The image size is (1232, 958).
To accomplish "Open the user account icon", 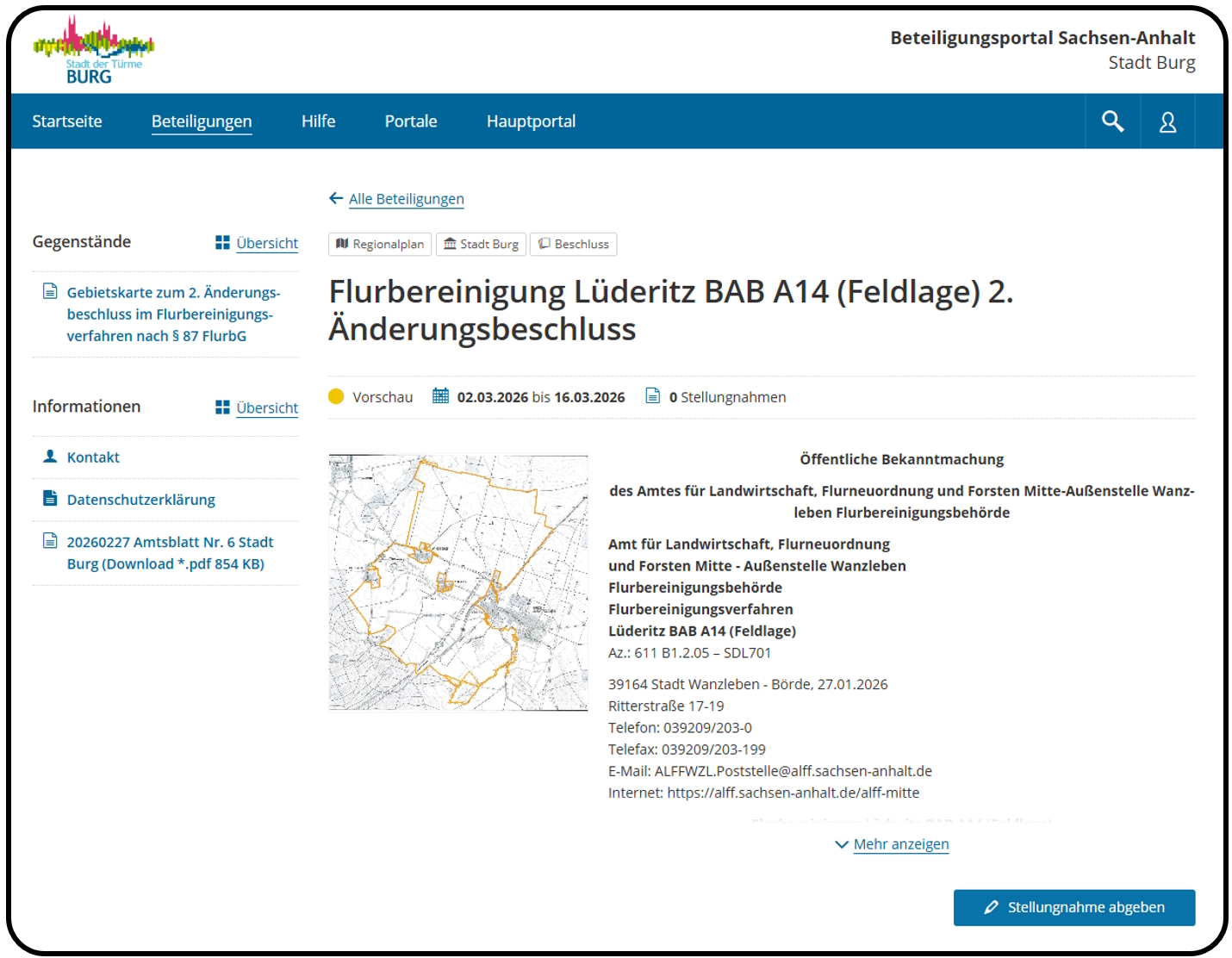I will click(x=1167, y=122).
